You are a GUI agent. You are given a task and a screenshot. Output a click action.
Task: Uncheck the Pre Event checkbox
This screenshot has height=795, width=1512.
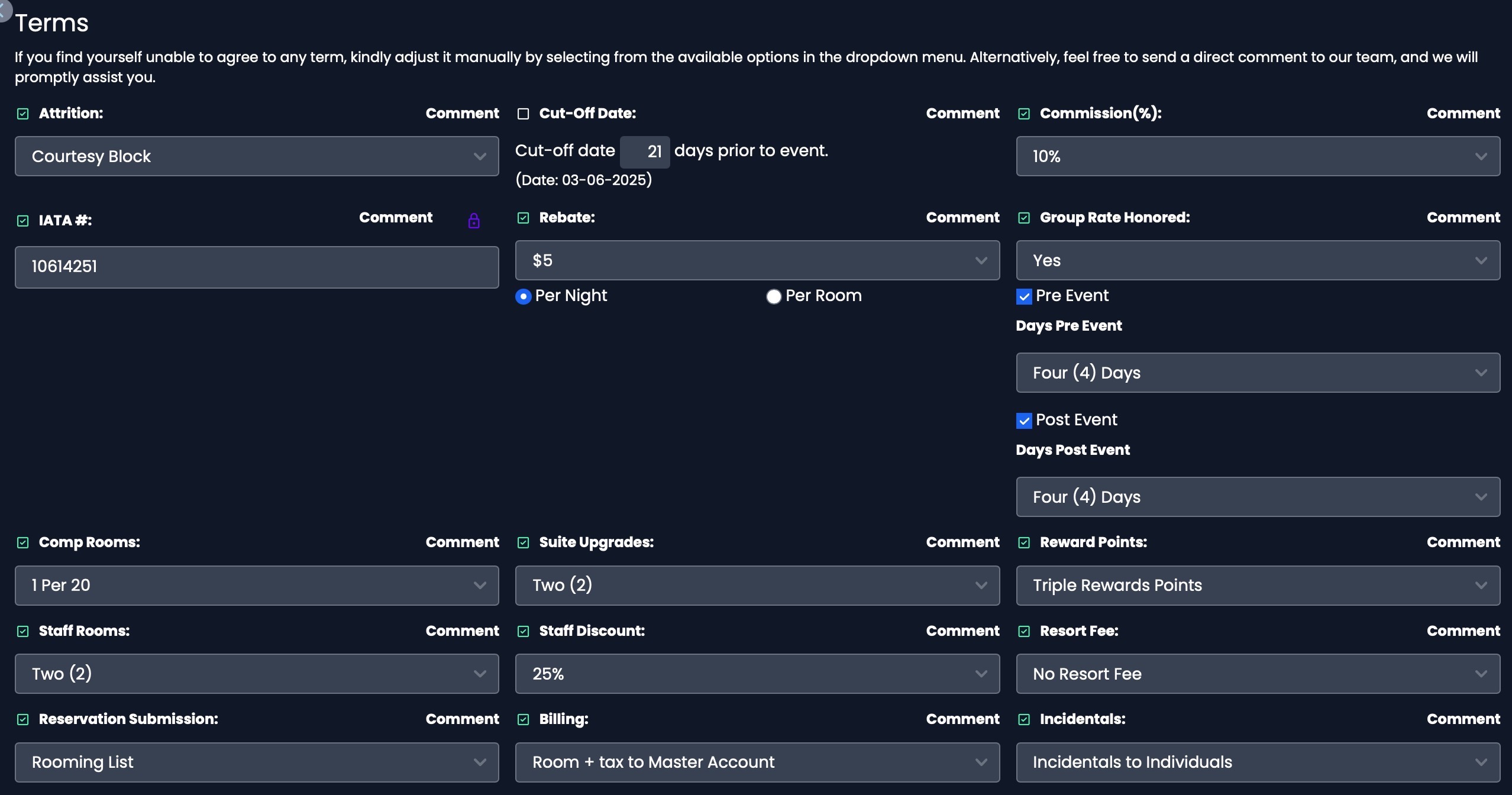point(1024,297)
